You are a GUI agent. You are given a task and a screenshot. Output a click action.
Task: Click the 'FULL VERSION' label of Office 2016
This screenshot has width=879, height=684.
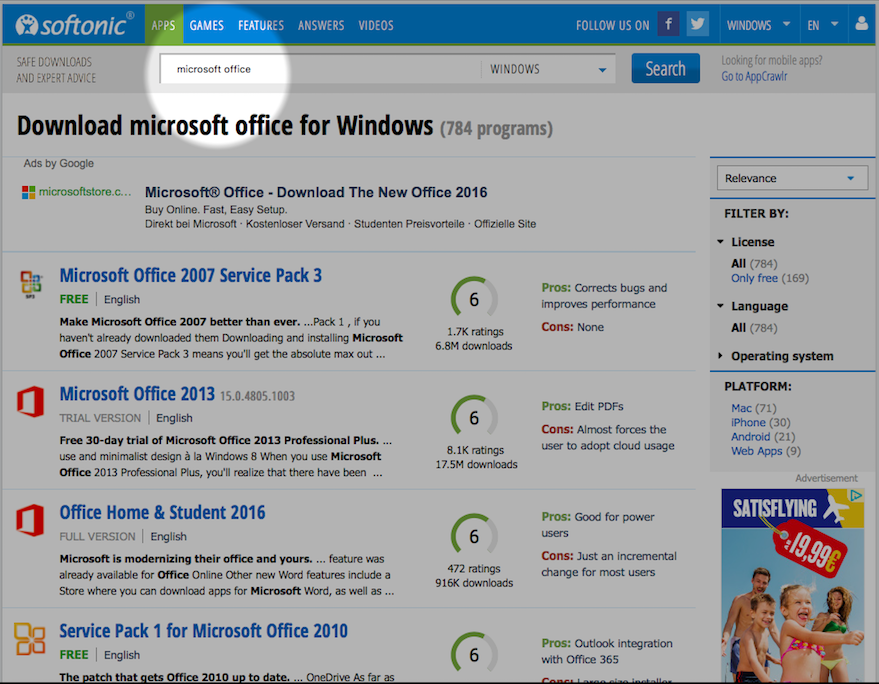tap(98, 537)
